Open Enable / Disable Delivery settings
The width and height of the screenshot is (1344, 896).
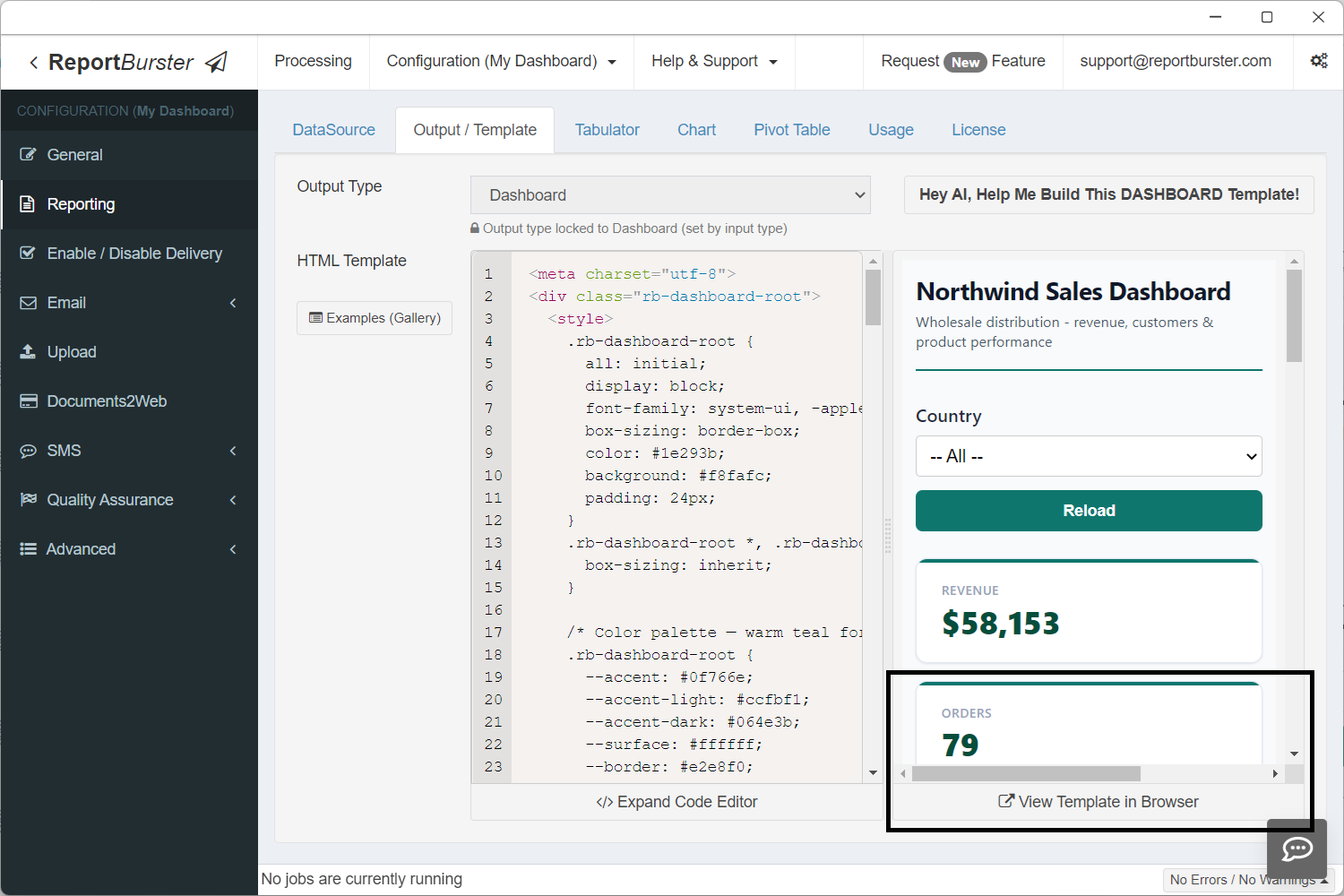134,254
